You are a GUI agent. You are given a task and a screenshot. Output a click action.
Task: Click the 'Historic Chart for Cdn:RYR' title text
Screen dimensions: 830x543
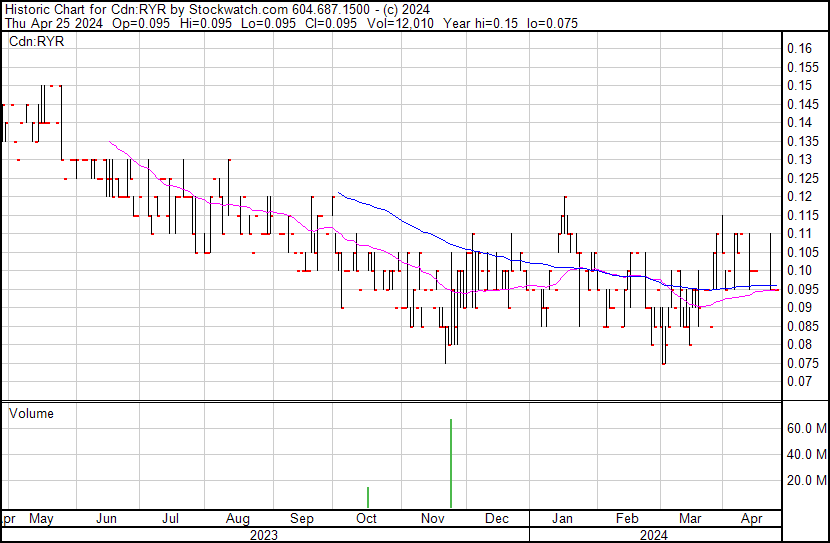86,10
